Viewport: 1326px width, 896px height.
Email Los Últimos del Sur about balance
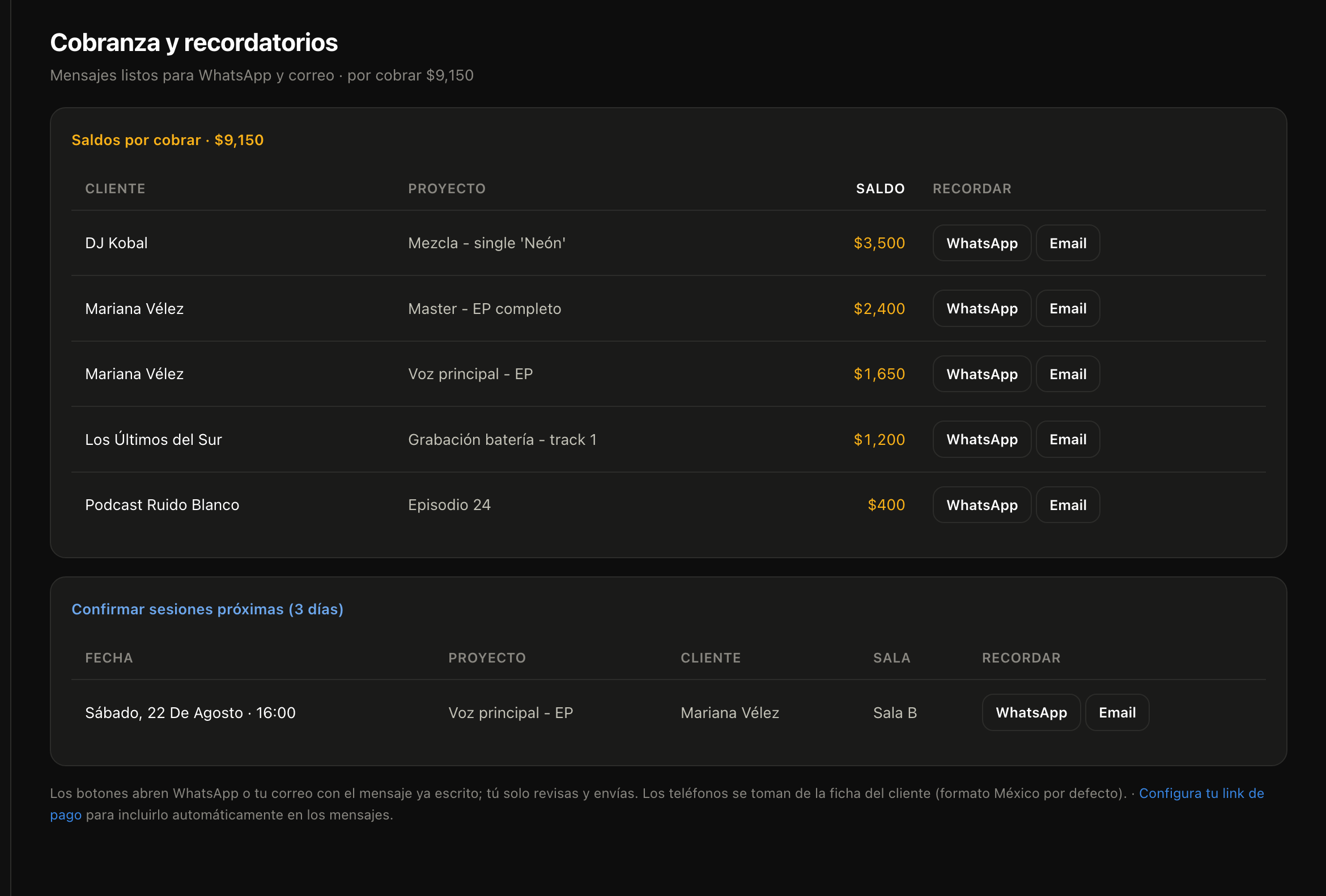(x=1068, y=439)
